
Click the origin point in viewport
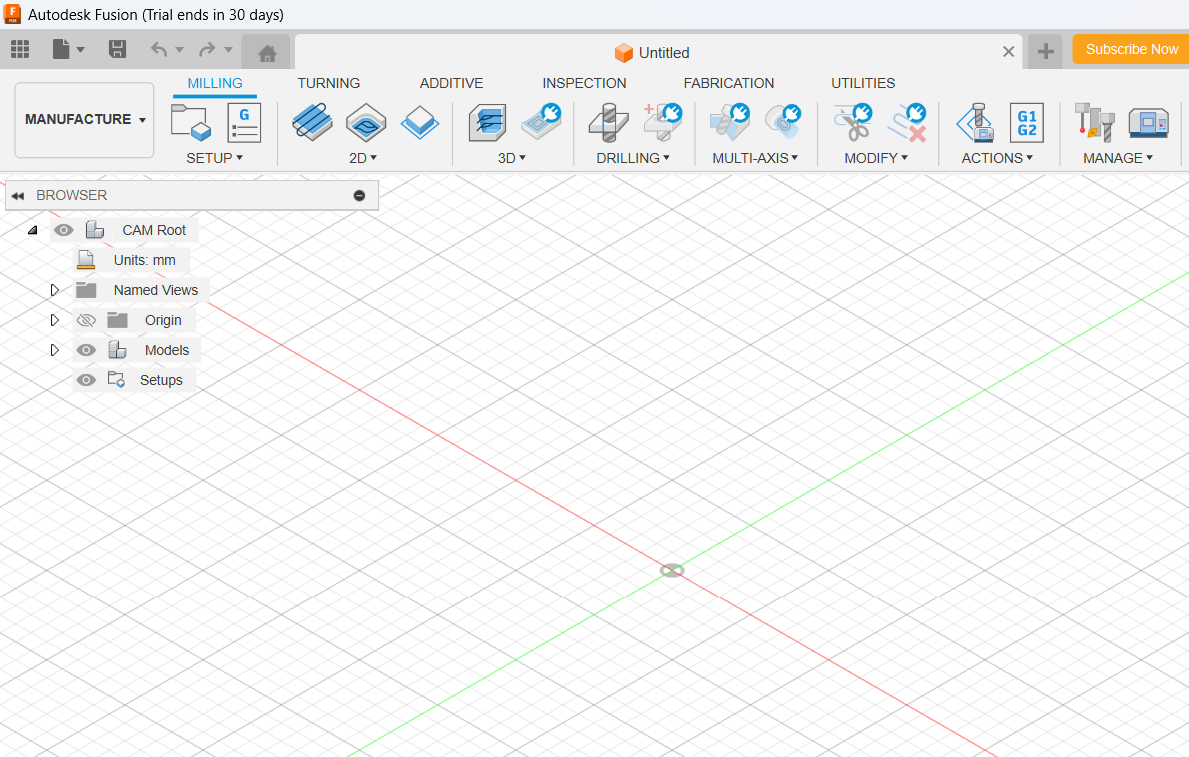672,570
